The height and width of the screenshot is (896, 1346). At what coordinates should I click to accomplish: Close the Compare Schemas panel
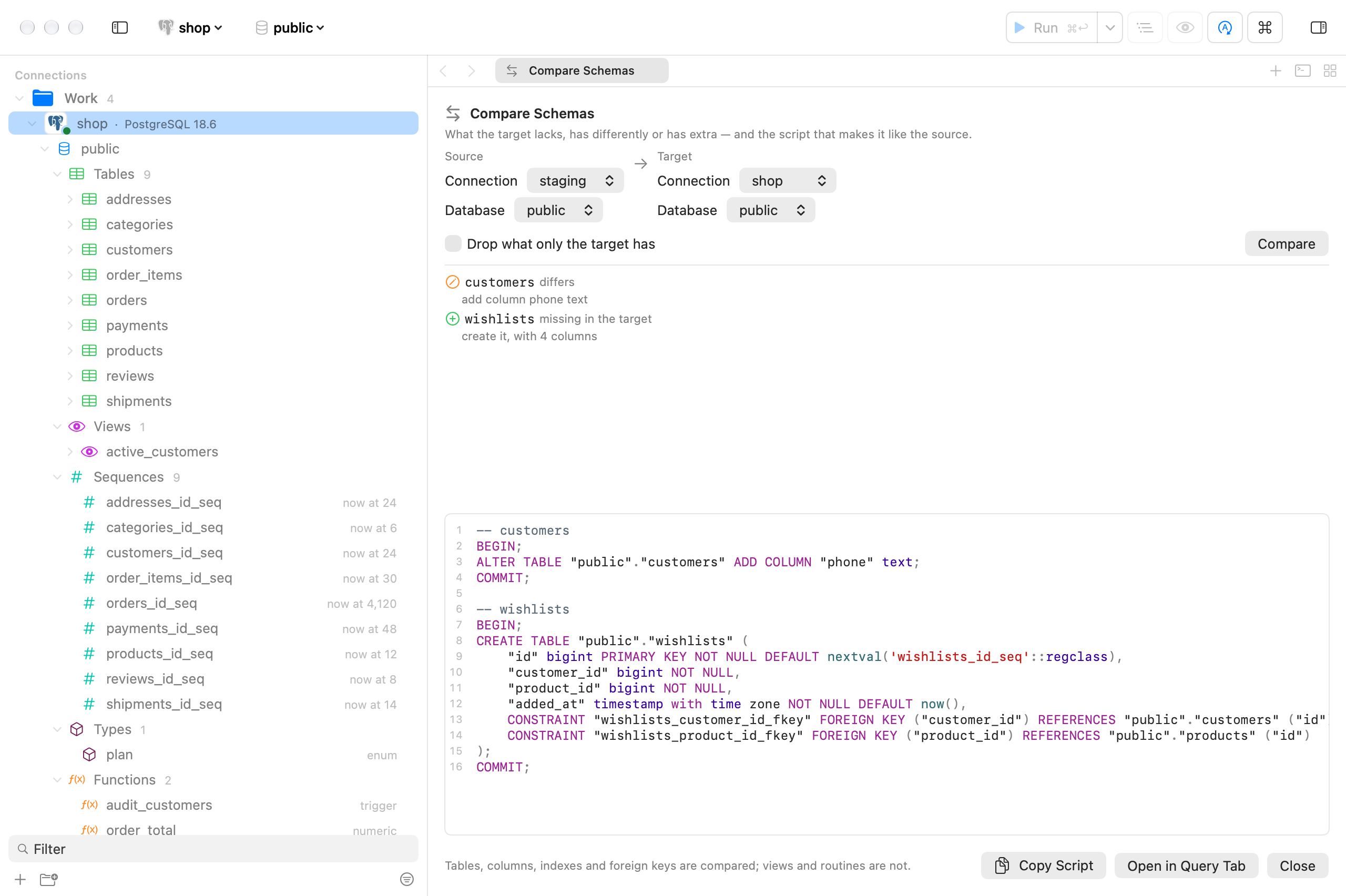(x=1297, y=865)
